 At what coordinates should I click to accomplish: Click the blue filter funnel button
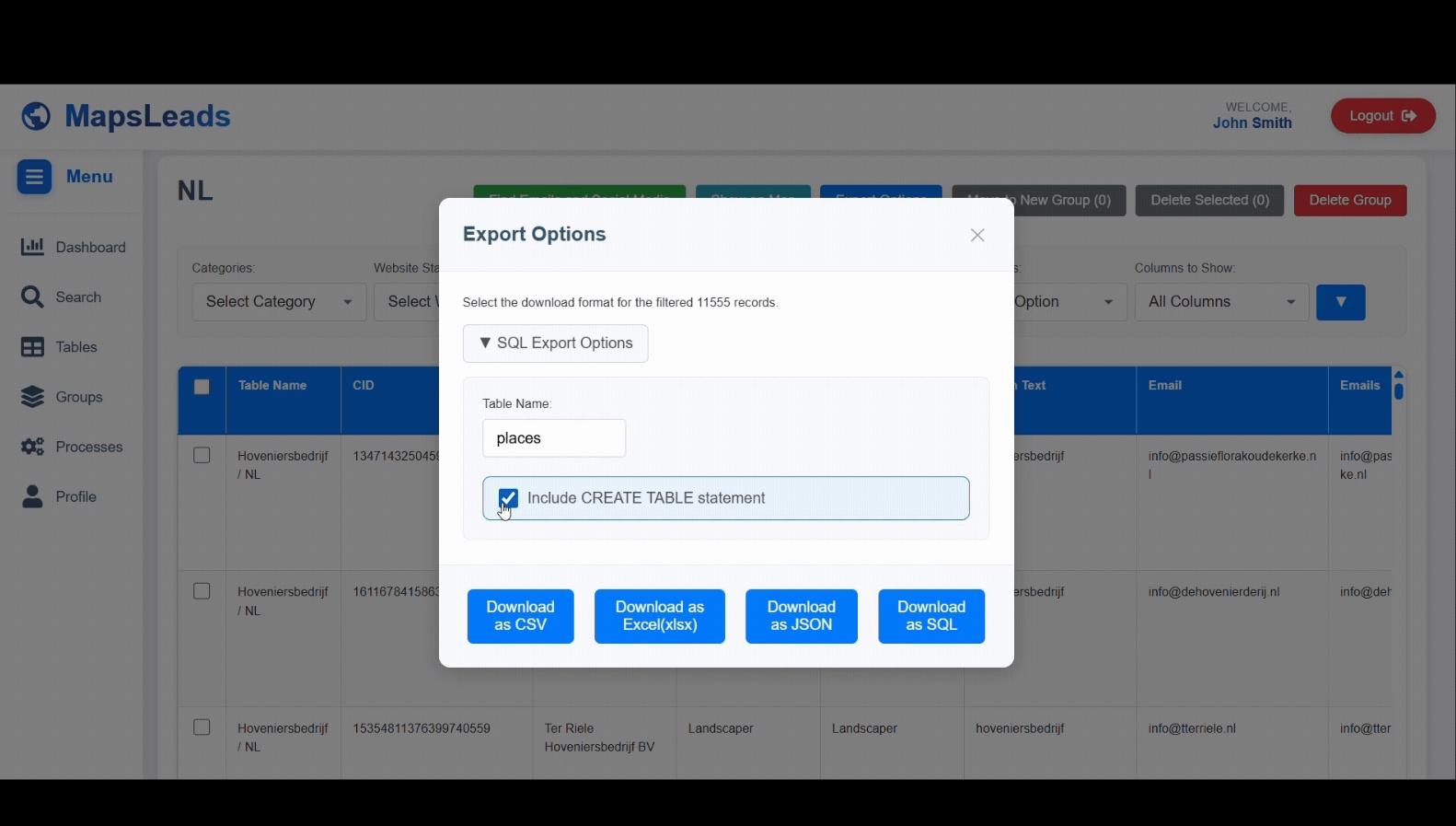point(1340,302)
